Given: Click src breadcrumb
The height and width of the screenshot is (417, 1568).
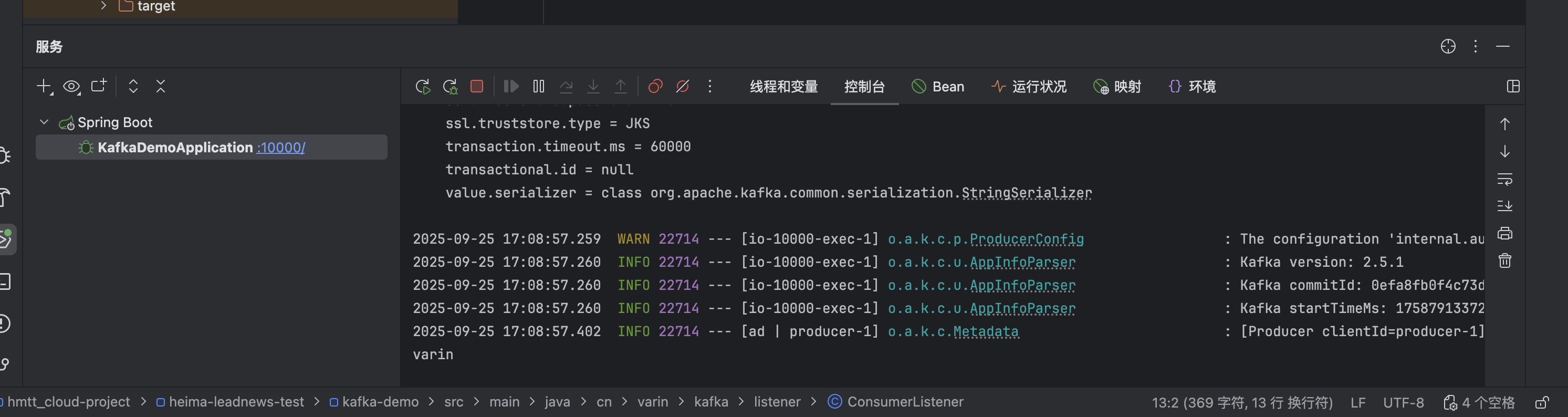Looking at the screenshot, I should click(x=454, y=402).
